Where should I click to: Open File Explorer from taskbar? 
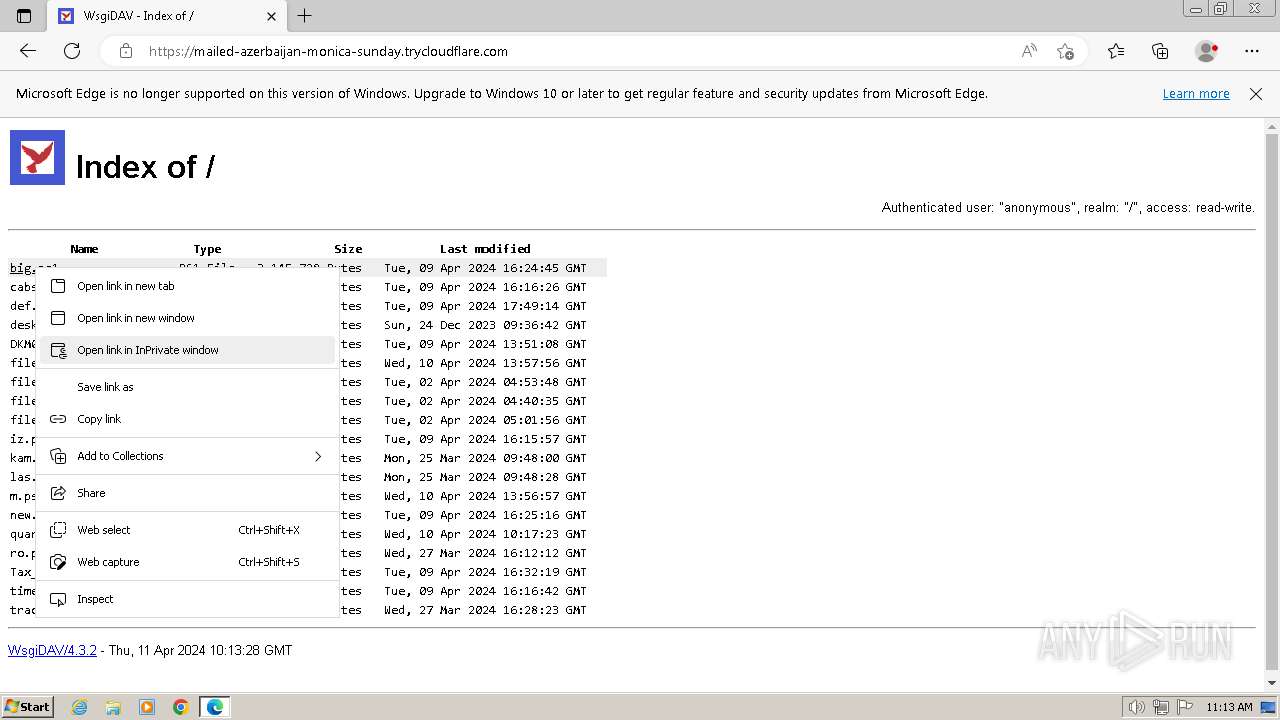coord(113,707)
